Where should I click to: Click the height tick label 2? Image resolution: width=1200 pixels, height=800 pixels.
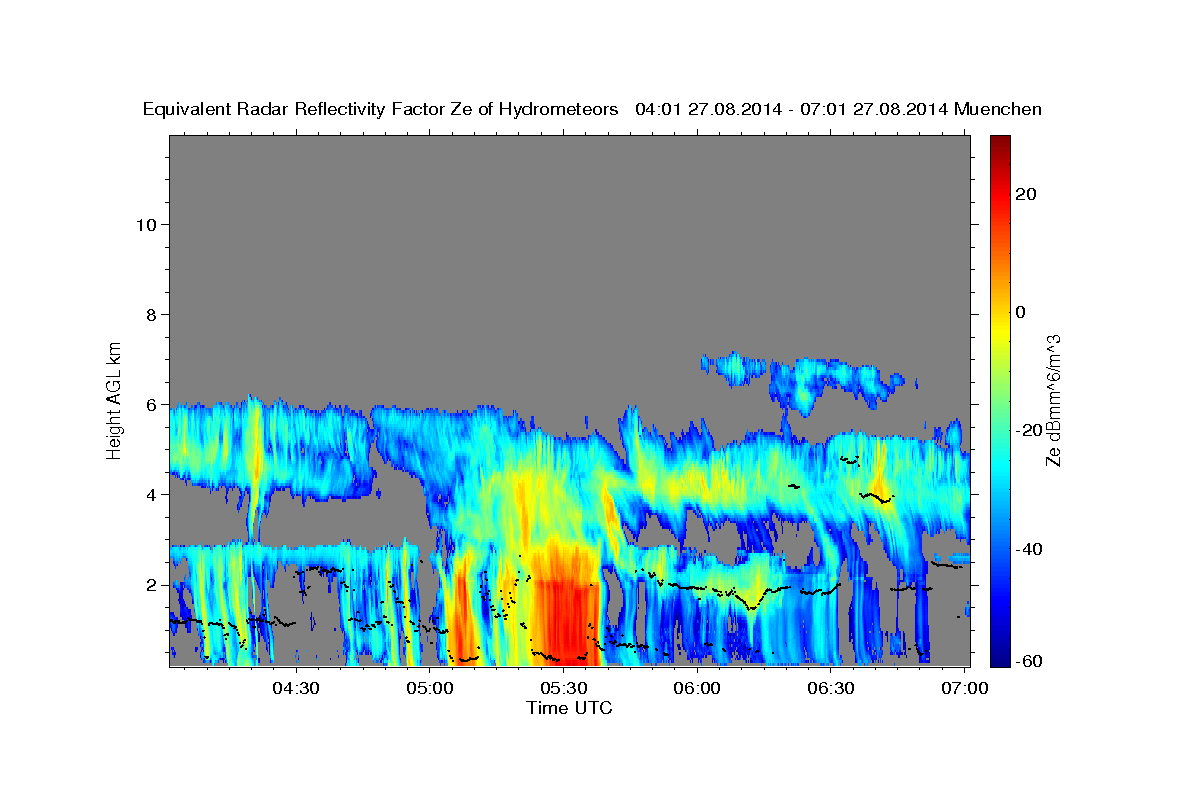[x=151, y=584]
